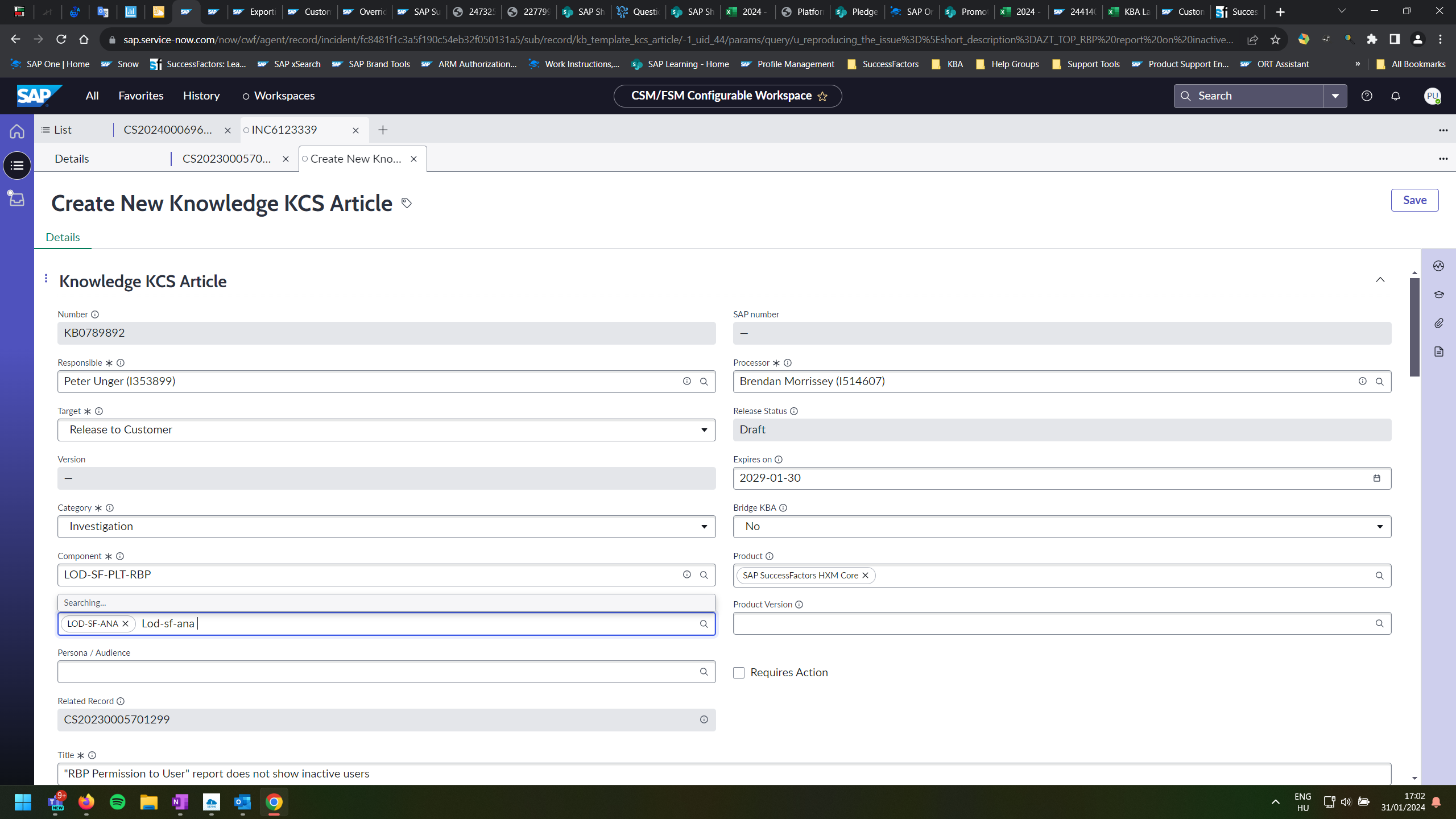The height and width of the screenshot is (819, 1456).
Task: Open the SAP xSearch bookmark
Action: 289,64
